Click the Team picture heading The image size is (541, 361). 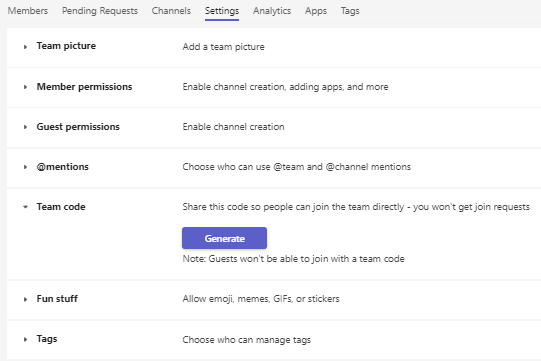point(66,46)
